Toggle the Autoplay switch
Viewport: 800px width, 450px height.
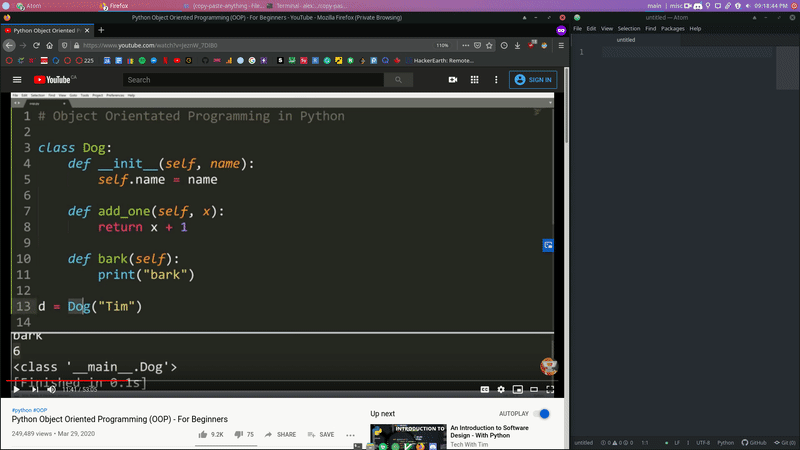coord(542,414)
